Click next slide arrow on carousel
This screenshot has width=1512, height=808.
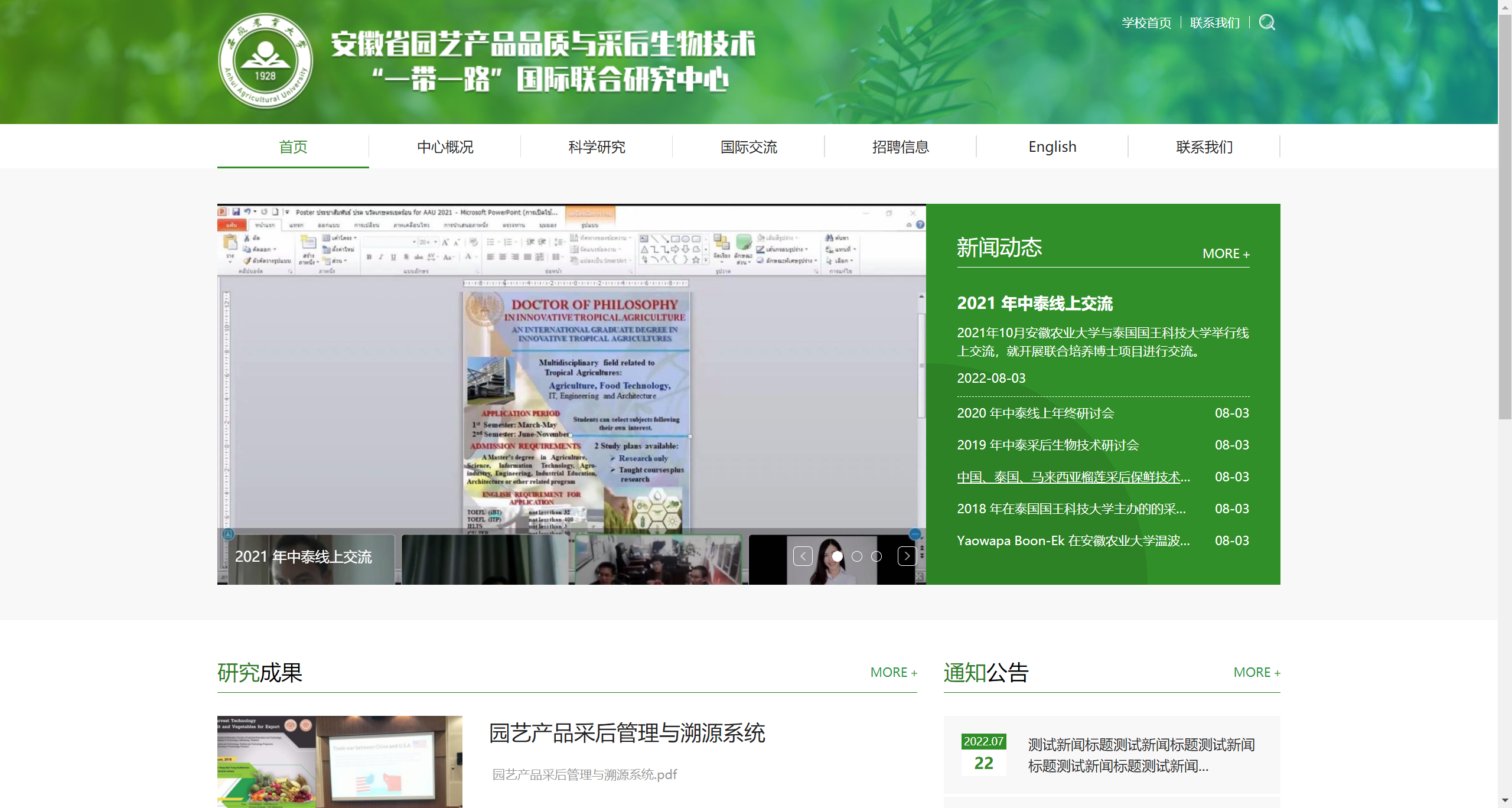click(x=907, y=556)
